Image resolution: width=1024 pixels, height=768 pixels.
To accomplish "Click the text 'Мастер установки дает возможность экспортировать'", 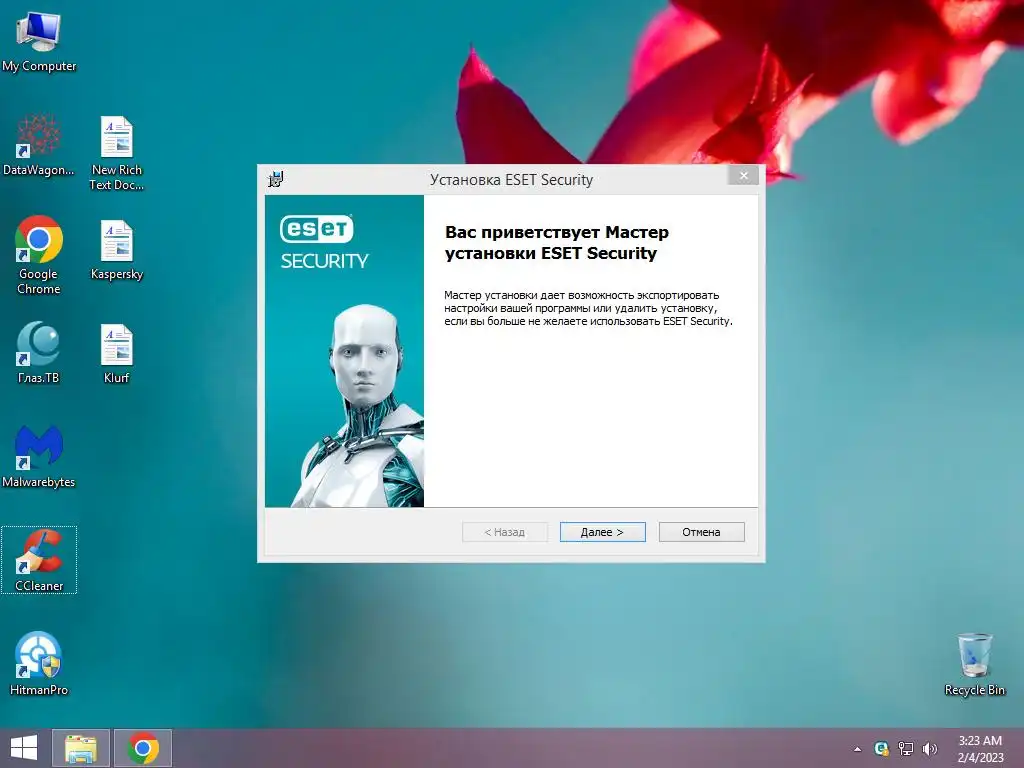I will [x=581, y=295].
